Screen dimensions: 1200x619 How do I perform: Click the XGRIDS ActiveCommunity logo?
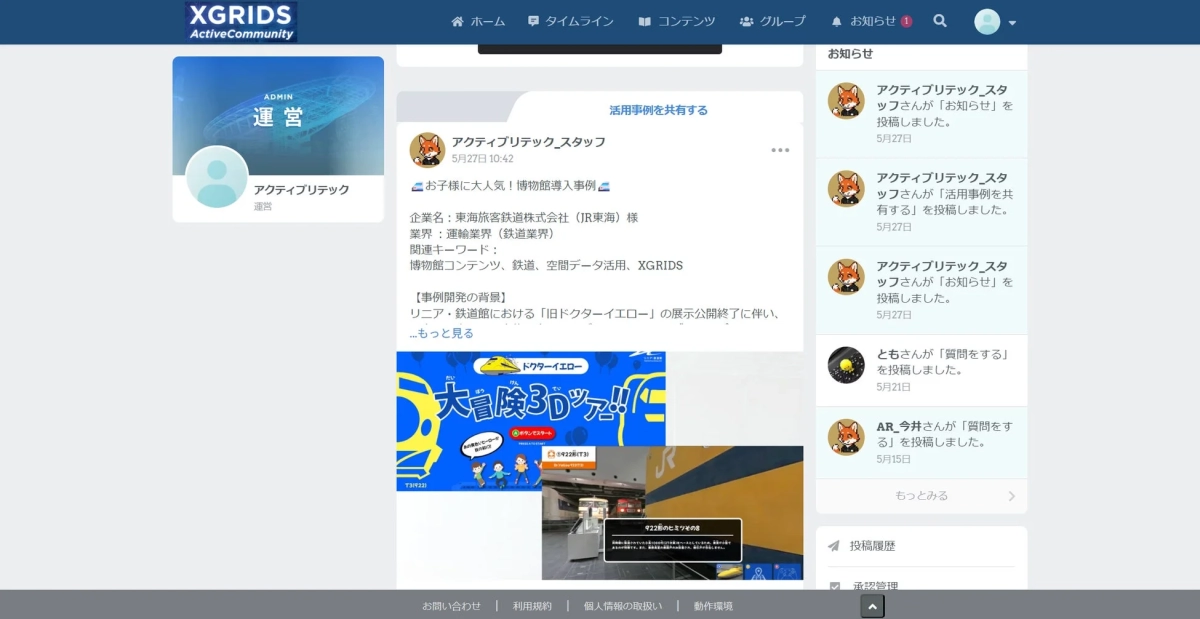(241, 21)
